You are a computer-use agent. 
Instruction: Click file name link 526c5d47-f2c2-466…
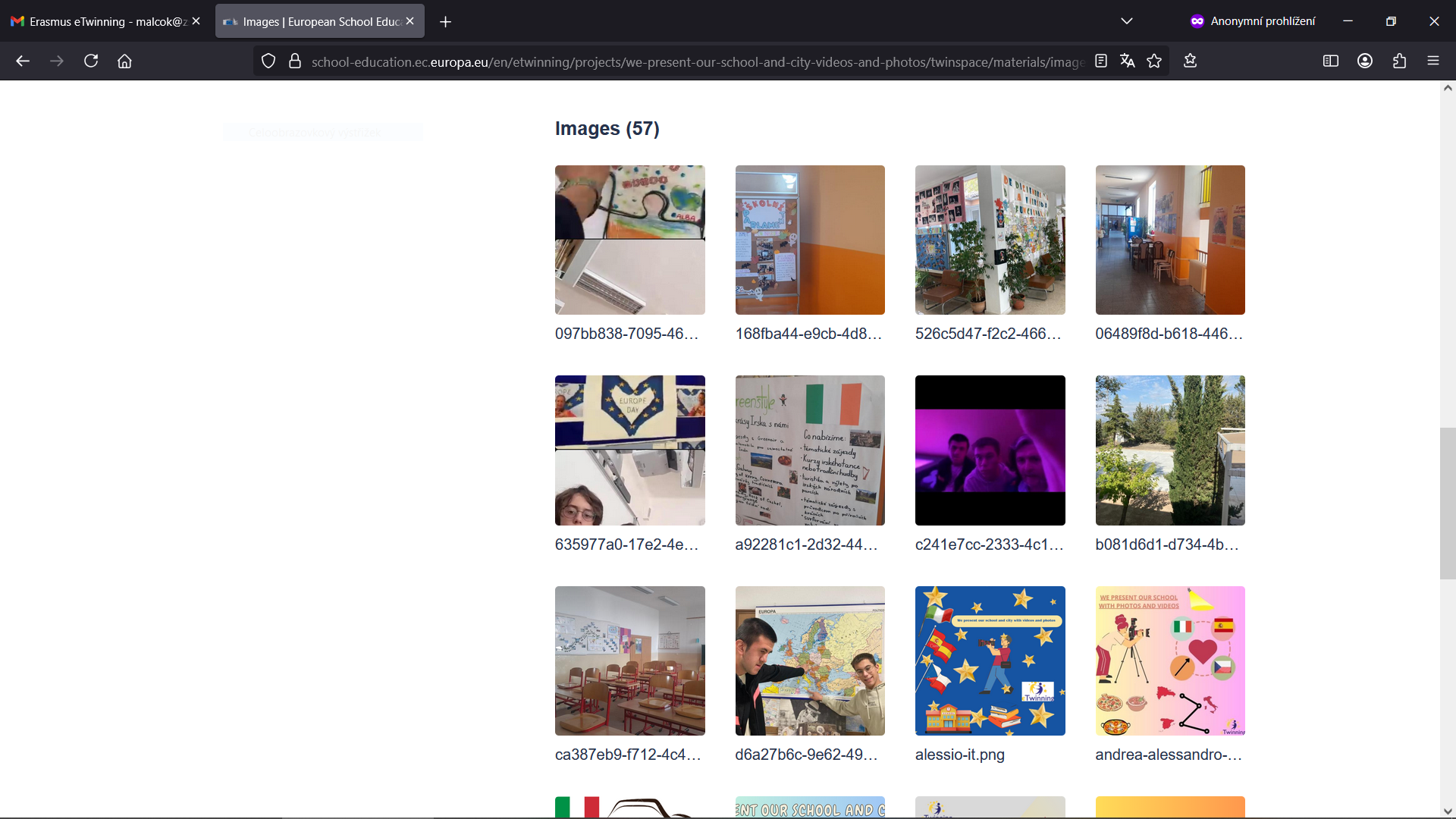click(987, 334)
